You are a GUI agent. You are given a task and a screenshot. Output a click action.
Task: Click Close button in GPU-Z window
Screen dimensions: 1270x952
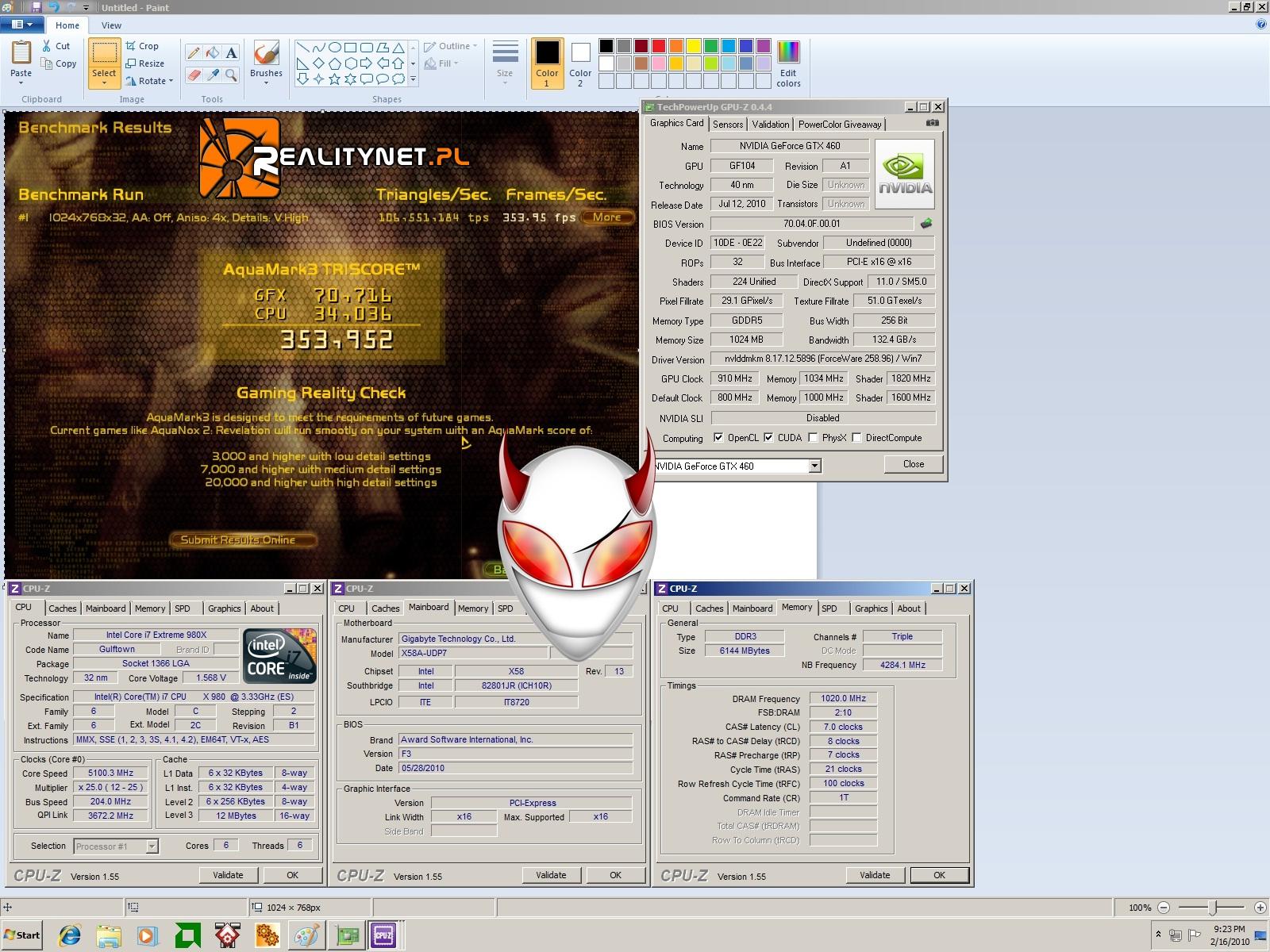pyautogui.click(x=914, y=464)
